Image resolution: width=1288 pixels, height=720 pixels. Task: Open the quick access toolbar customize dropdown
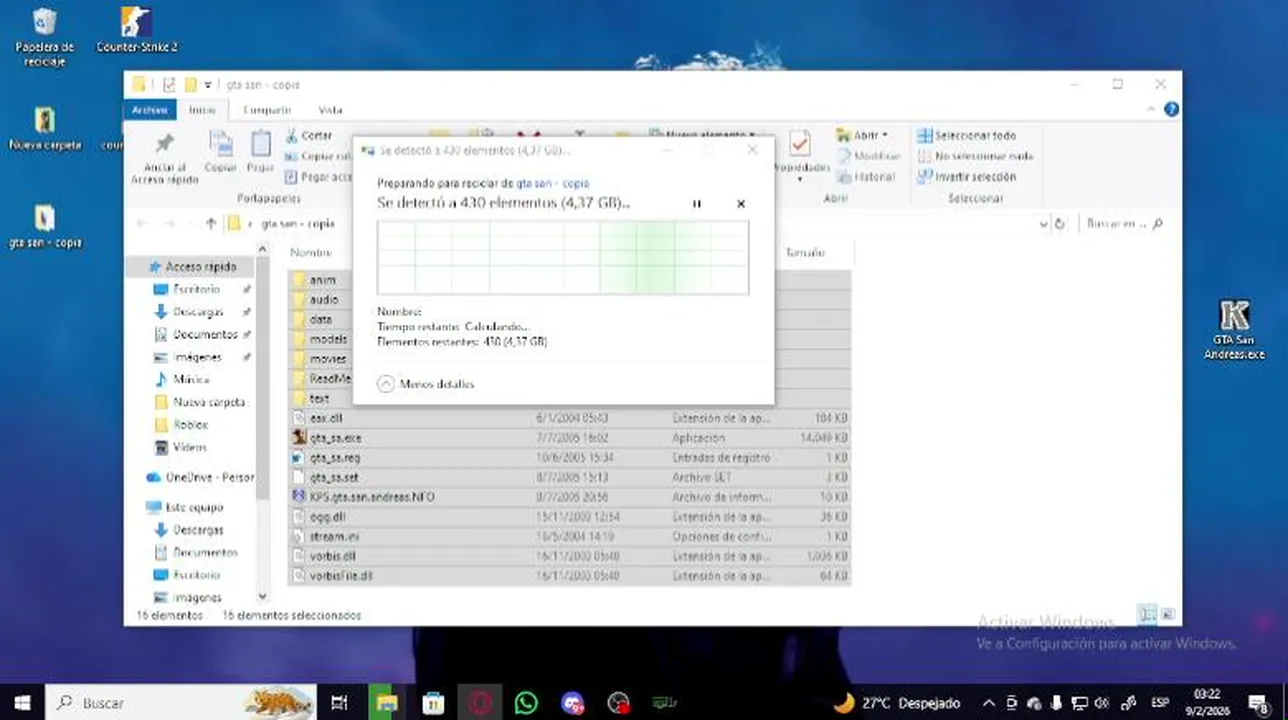[x=208, y=85]
